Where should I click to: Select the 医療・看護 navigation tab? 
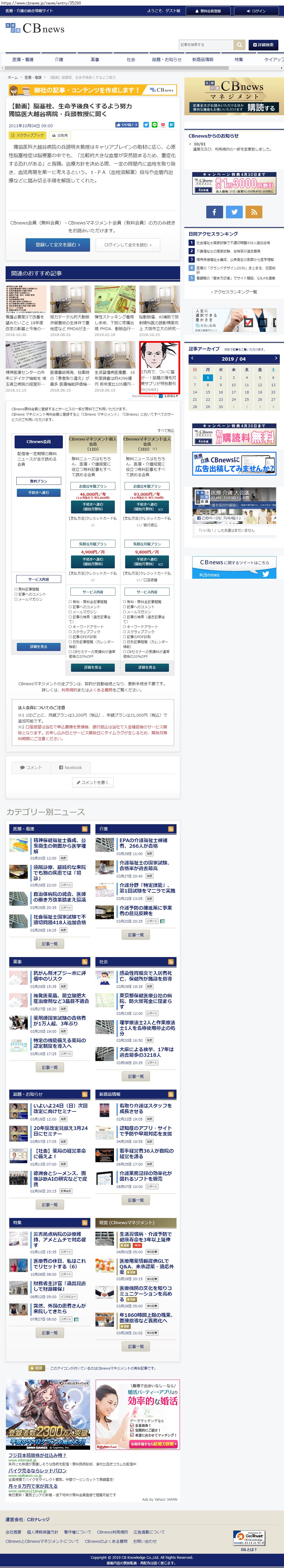(x=23, y=60)
